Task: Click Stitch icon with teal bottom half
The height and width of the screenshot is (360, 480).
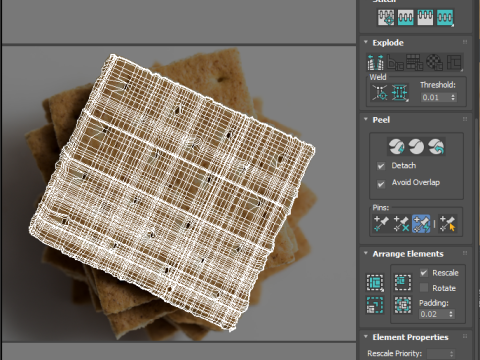Action: coord(405,17)
